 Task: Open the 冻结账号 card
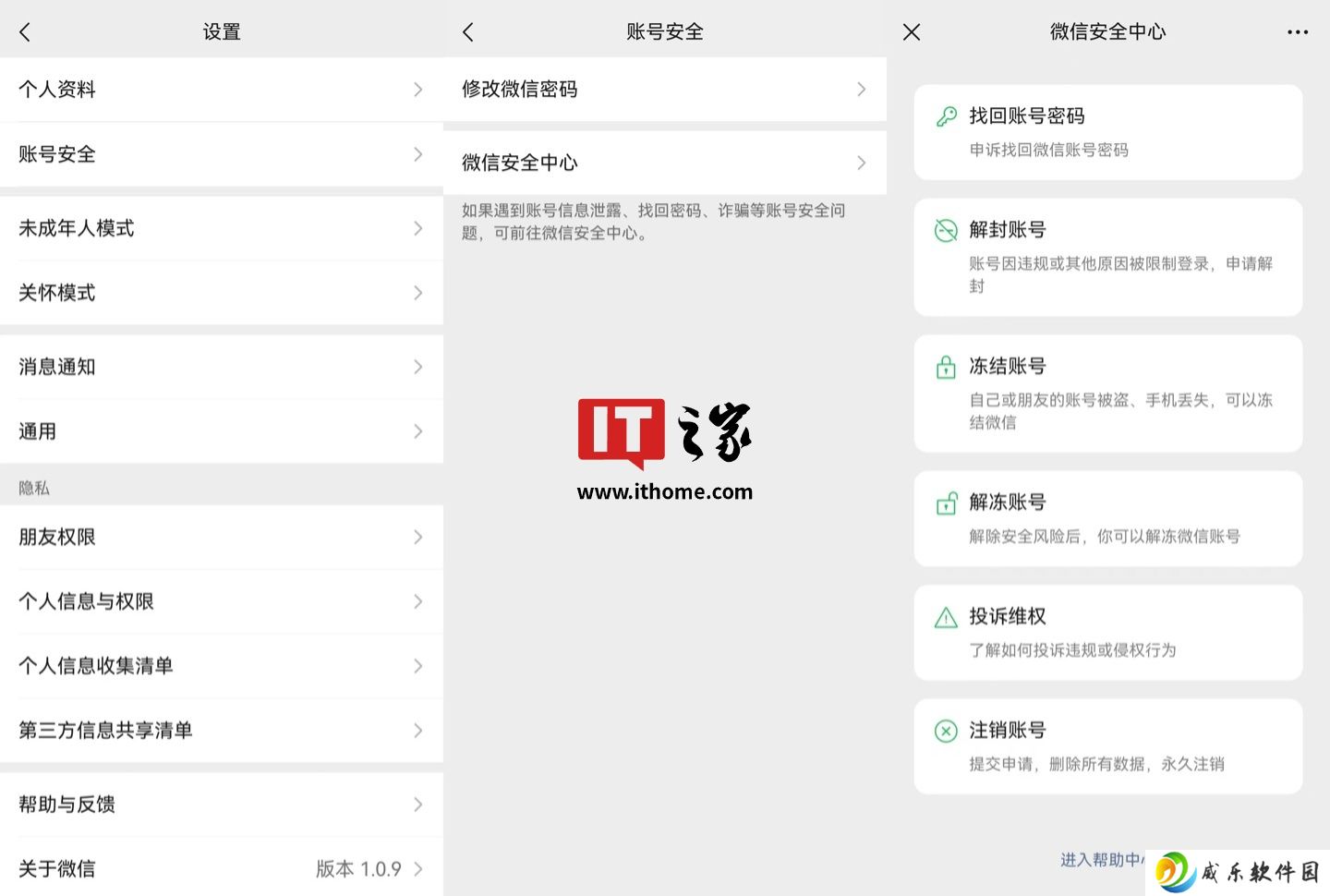(x=1108, y=394)
